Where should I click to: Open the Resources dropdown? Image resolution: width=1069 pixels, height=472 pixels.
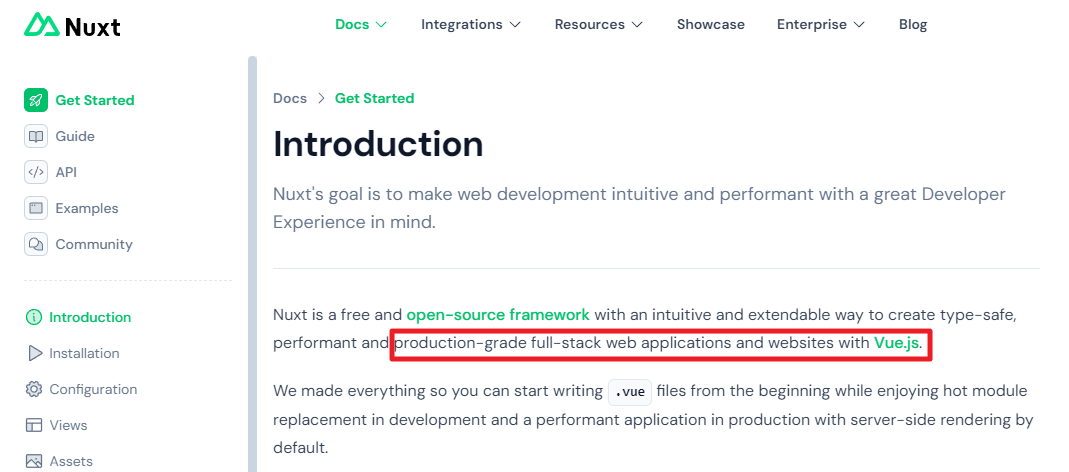point(598,25)
